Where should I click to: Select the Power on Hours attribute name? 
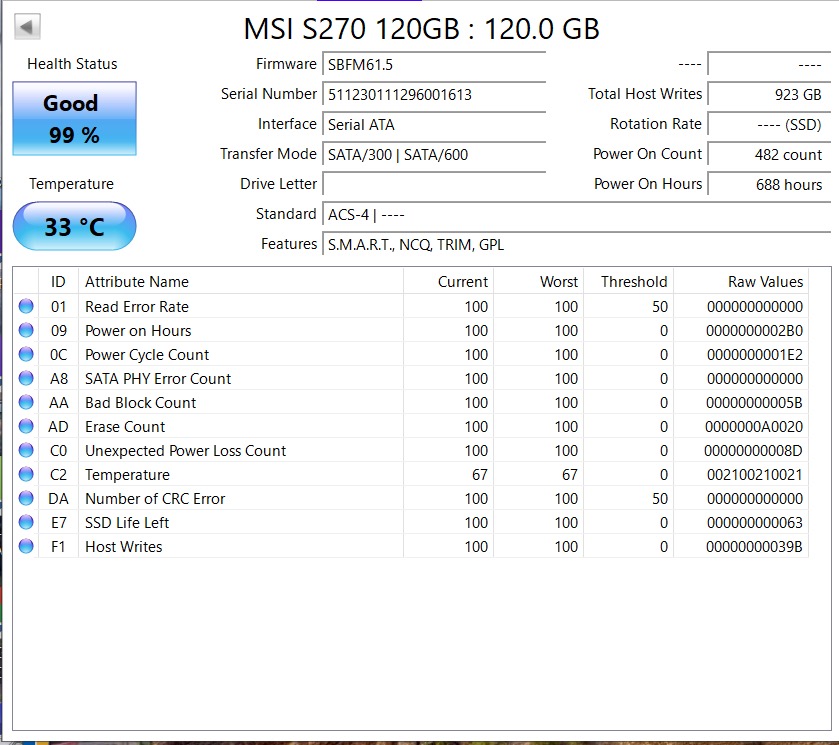[138, 331]
